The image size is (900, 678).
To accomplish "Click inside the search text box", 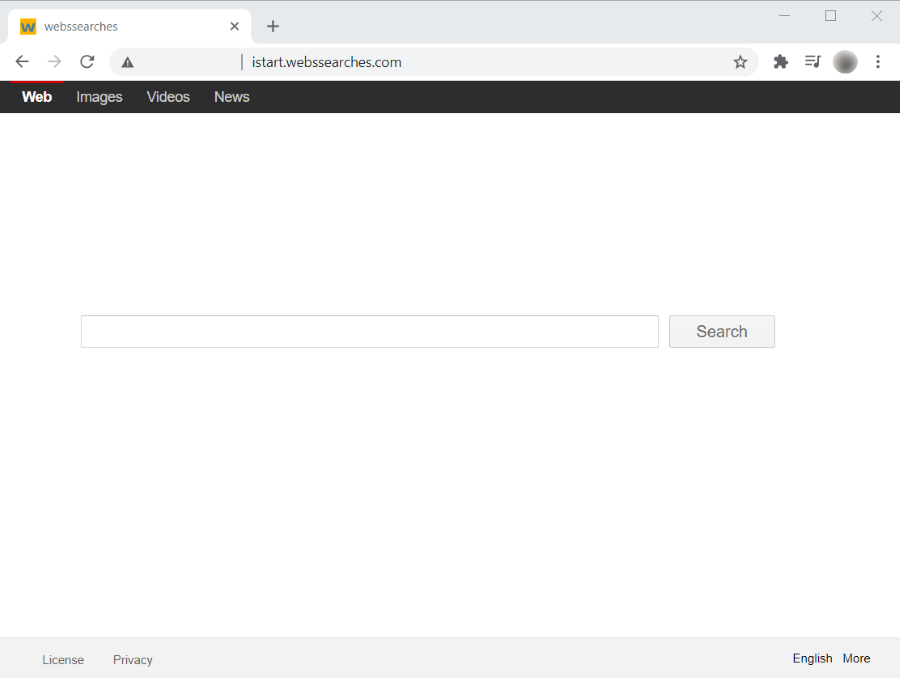I will pyautogui.click(x=369, y=332).
